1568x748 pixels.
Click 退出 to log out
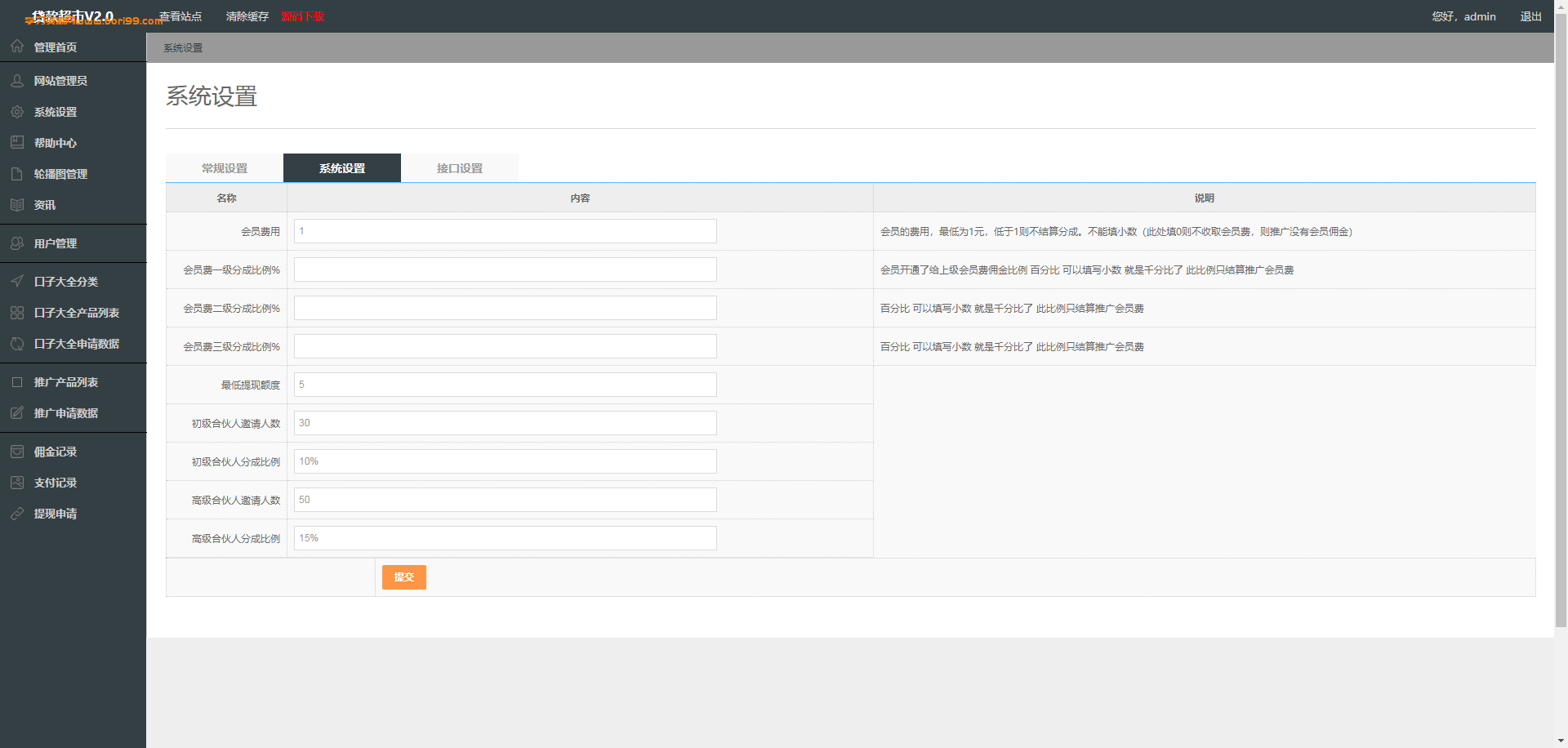pyautogui.click(x=1531, y=16)
